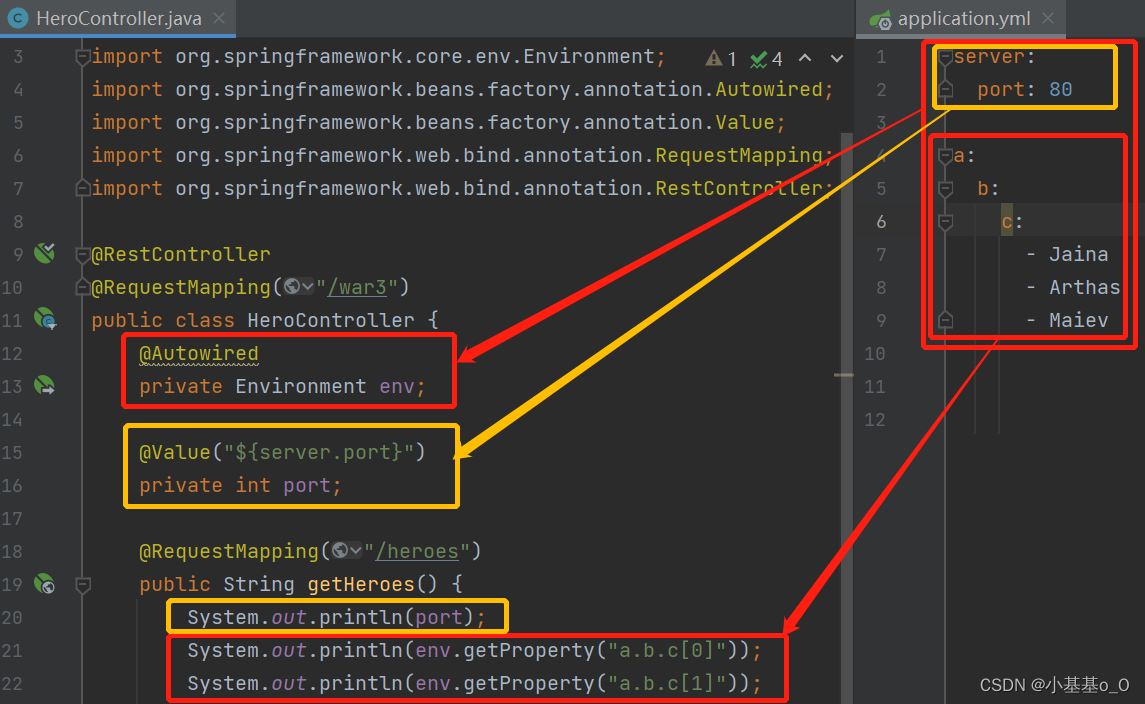Click the Java class icon on HeroController tab
1145x704 pixels.
click(x=18, y=18)
